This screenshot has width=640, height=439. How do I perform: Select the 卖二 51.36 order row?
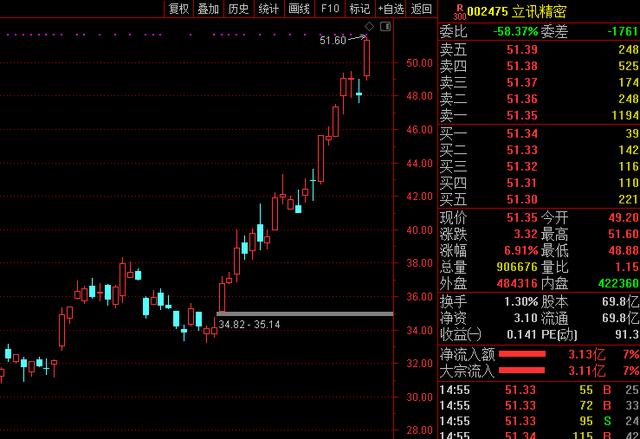click(539, 99)
